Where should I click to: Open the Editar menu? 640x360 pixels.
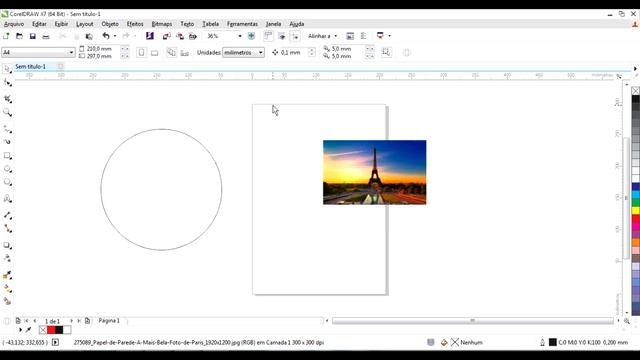point(39,24)
